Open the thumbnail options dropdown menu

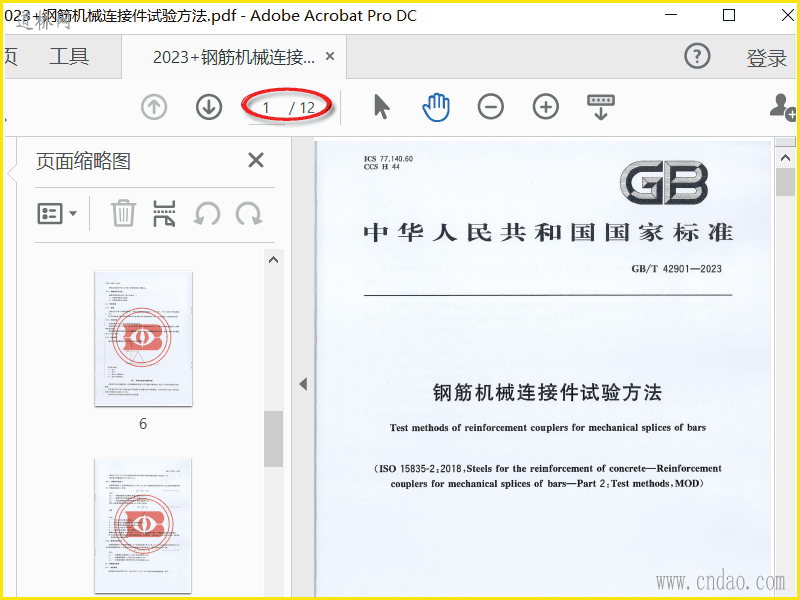(57, 214)
